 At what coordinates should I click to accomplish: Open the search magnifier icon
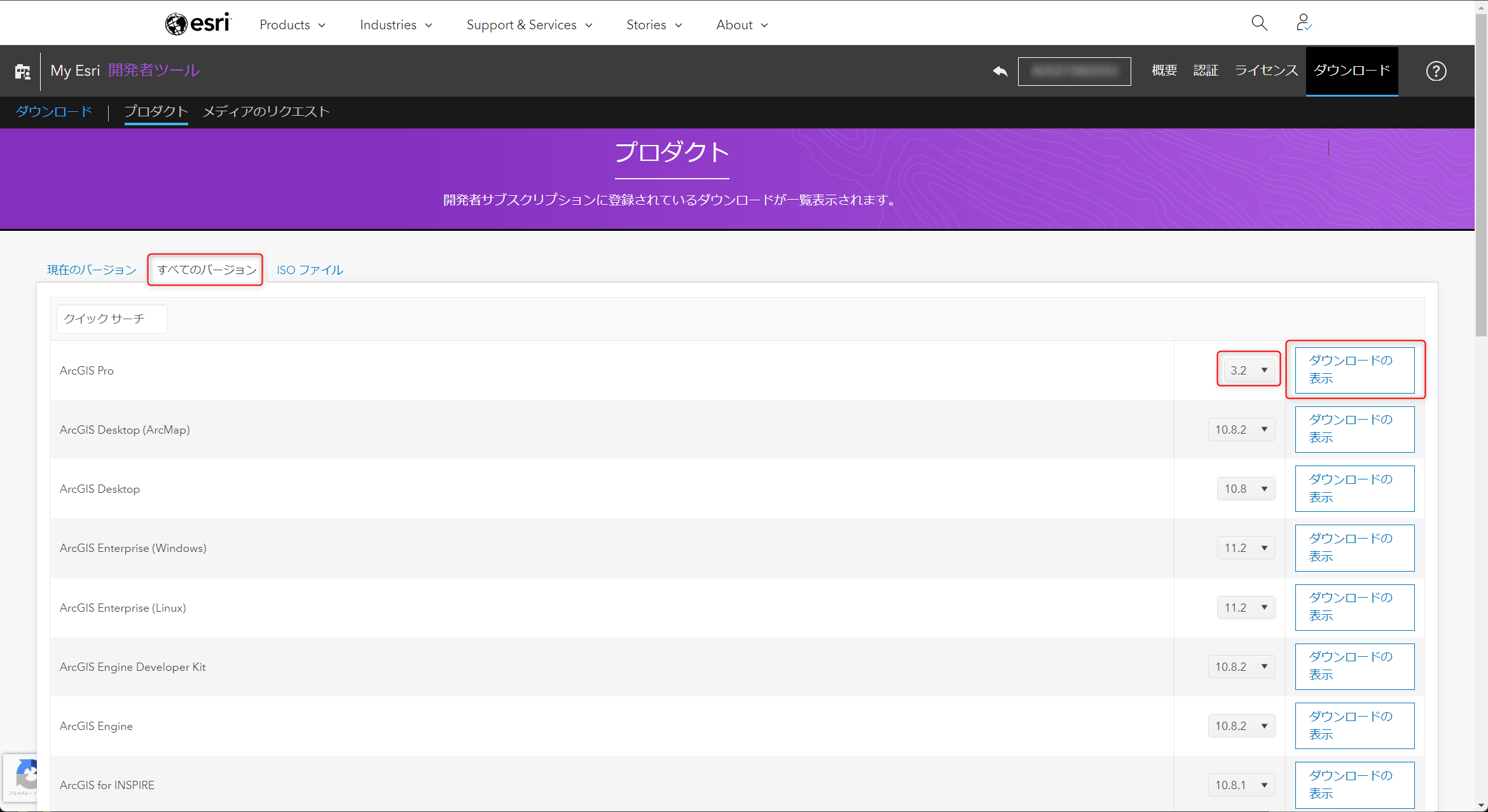(1259, 24)
